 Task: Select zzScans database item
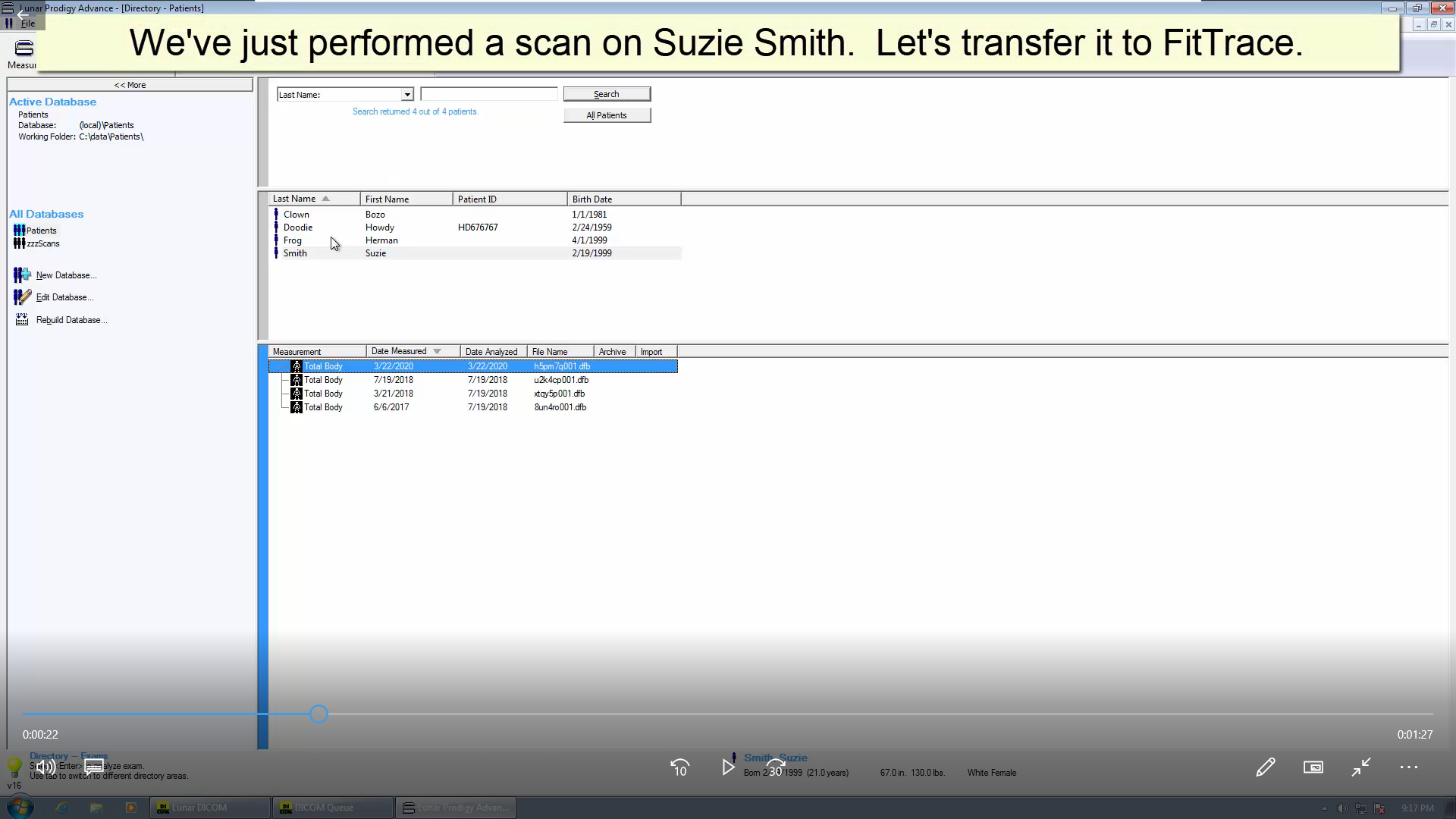coord(43,243)
